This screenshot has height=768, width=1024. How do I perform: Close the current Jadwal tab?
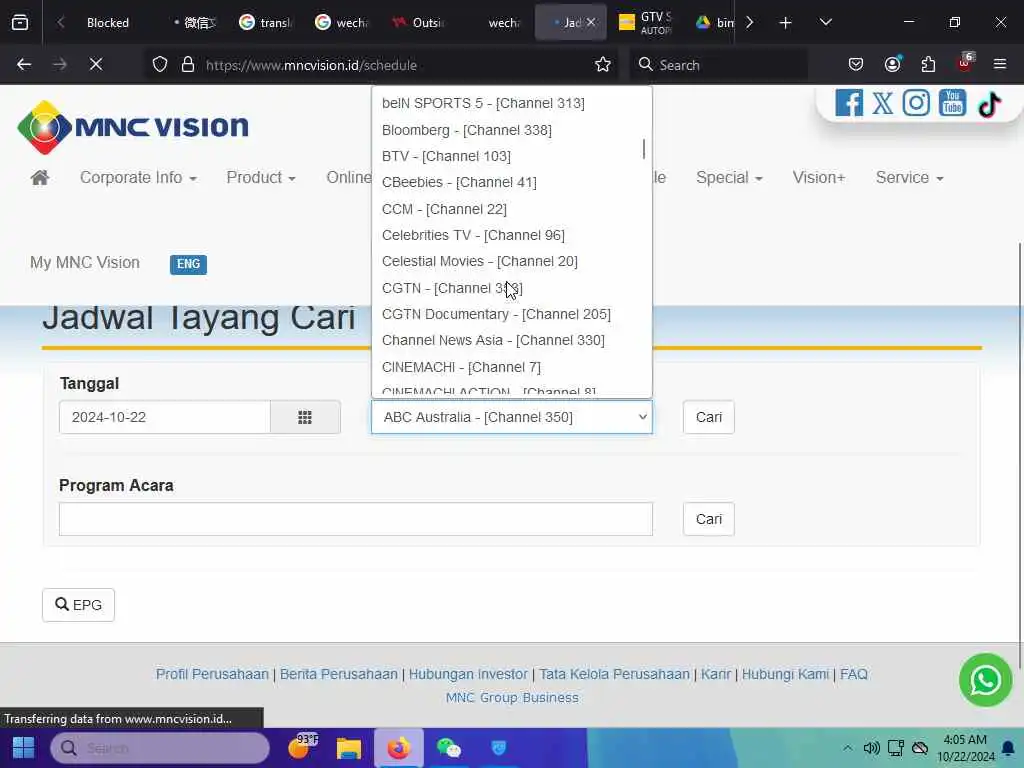[x=591, y=22]
